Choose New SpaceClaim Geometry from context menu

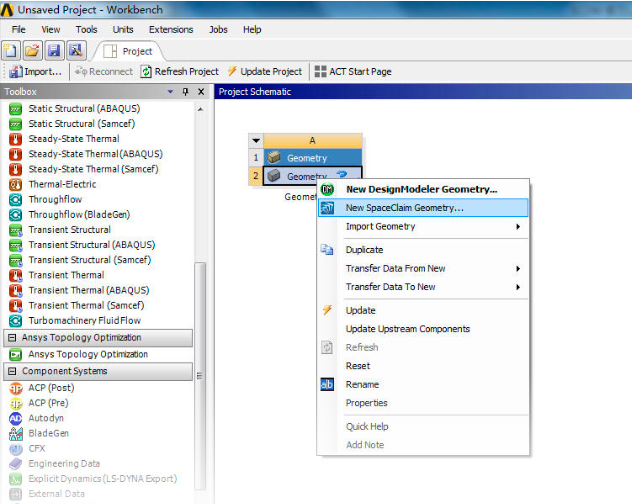pos(423,208)
